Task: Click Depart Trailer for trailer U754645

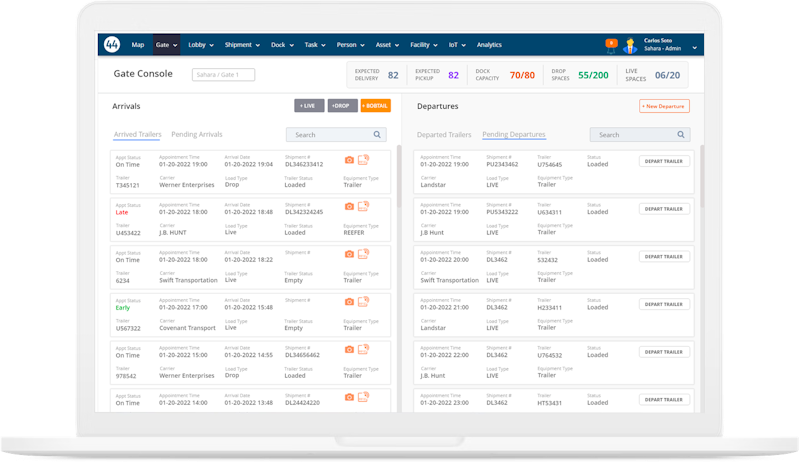Action: (x=664, y=161)
